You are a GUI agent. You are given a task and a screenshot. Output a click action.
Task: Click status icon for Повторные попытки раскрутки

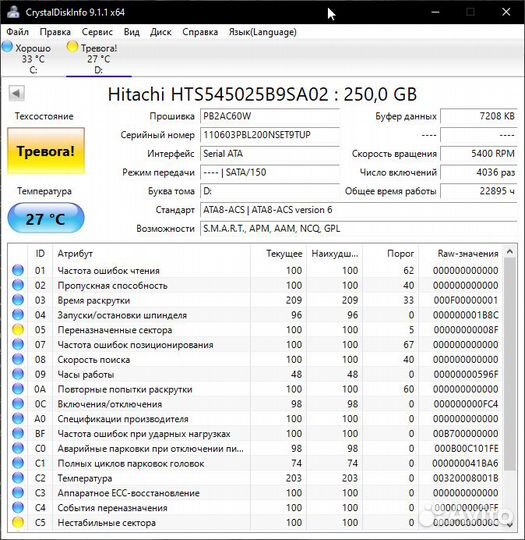pyautogui.click(x=18, y=389)
